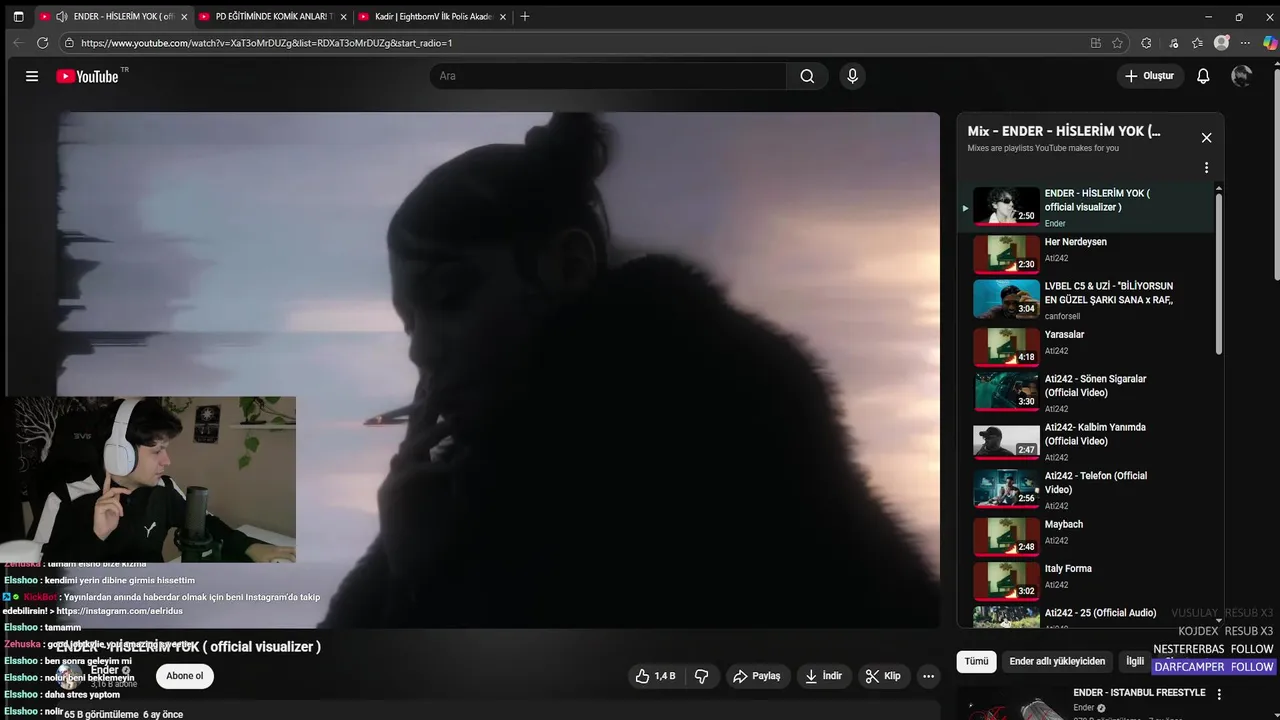Open YouTube account avatar menu
This screenshot has height=720, width=1280.
pos(1242,76)
